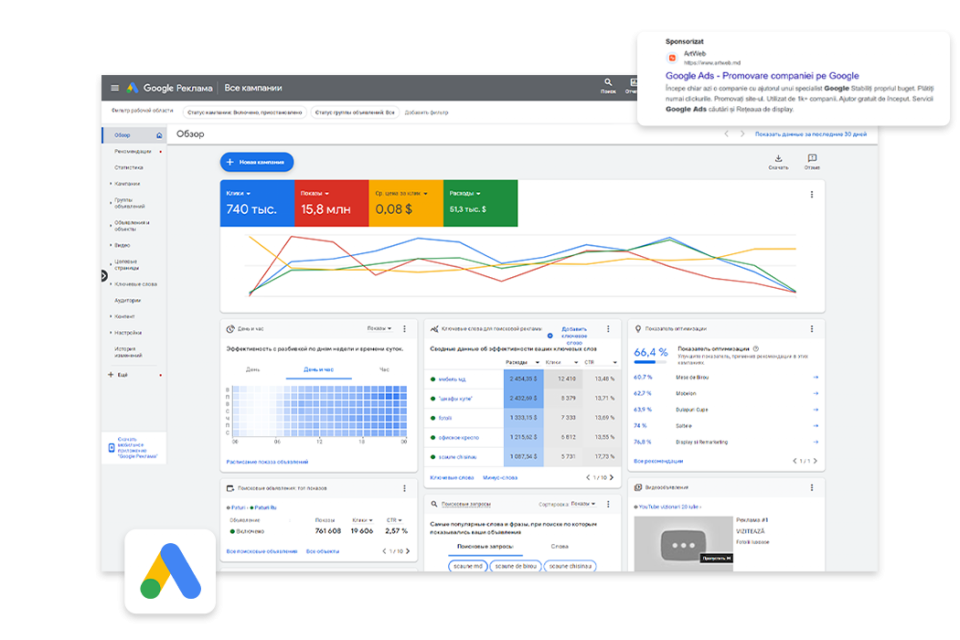Click the Google Ads logo icon at bottom left

point(169,568)
